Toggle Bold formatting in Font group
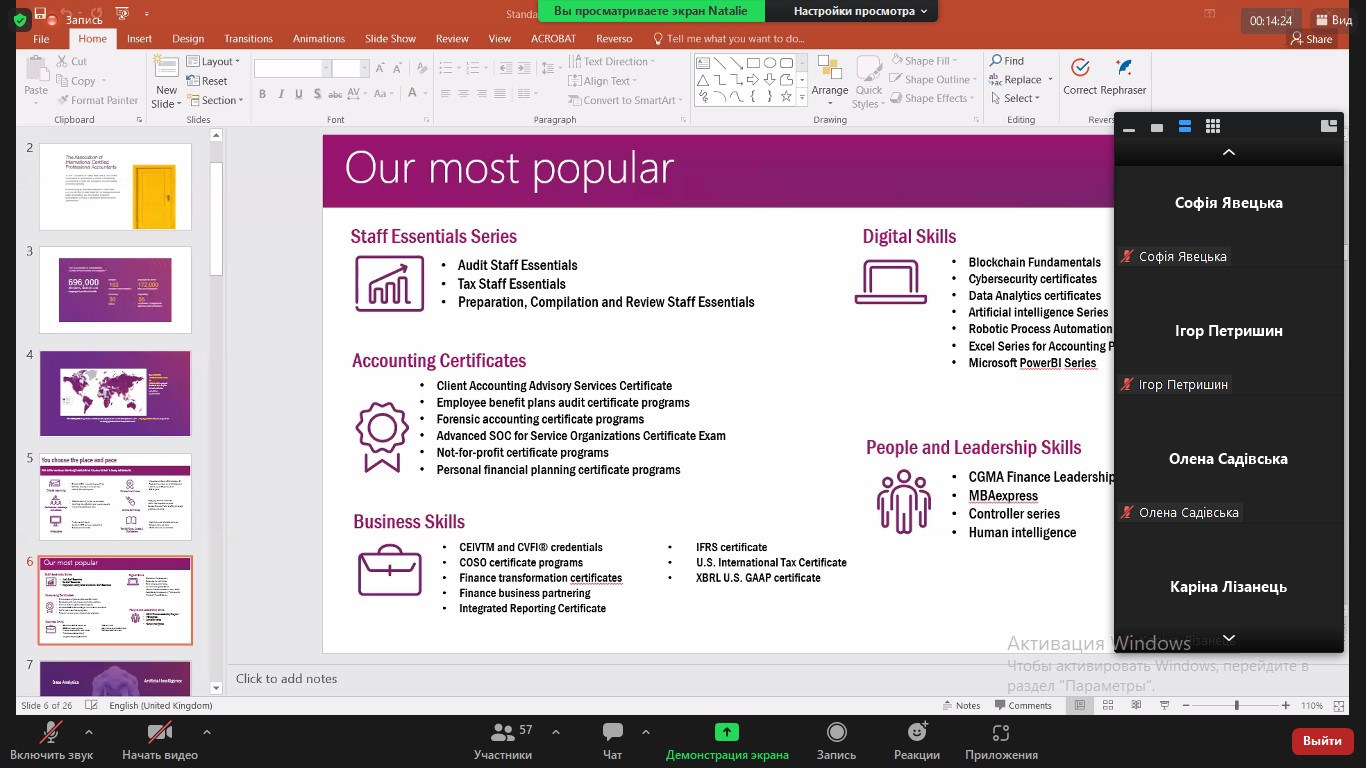1366x768 pixels. point(263,94)
